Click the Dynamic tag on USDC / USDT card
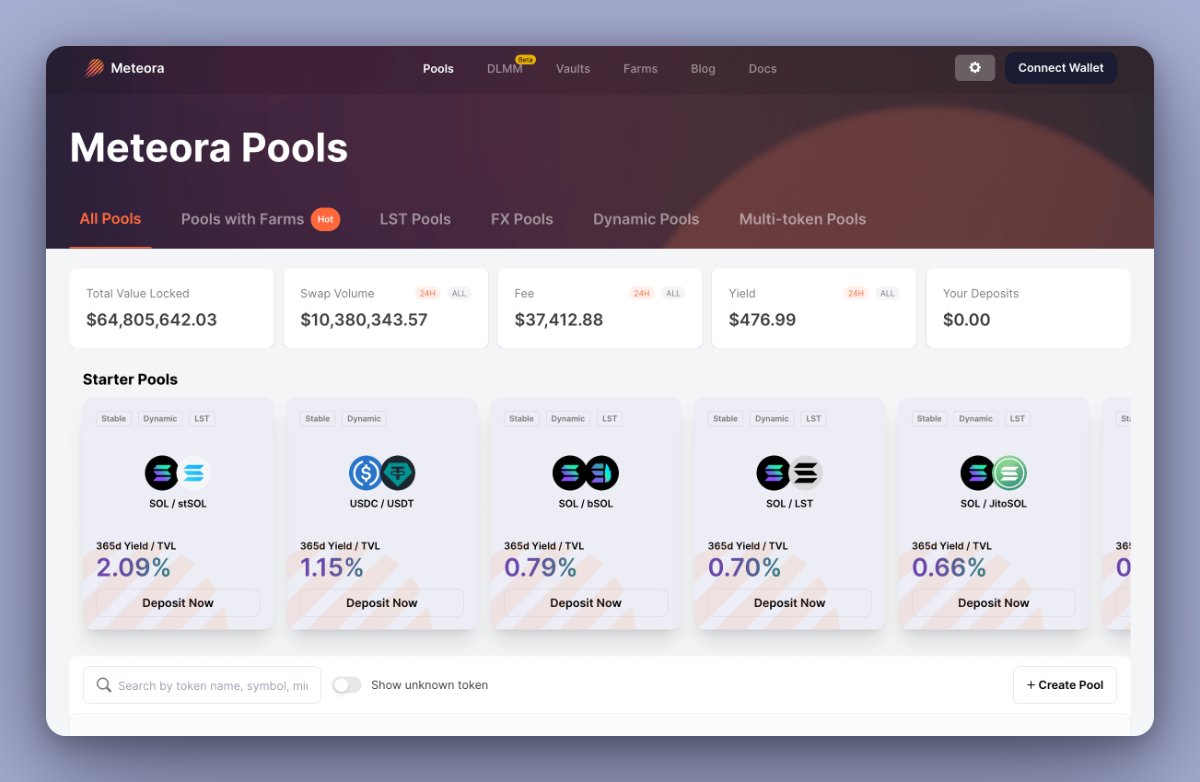The image size is (1200, 782). coord(364,419)
